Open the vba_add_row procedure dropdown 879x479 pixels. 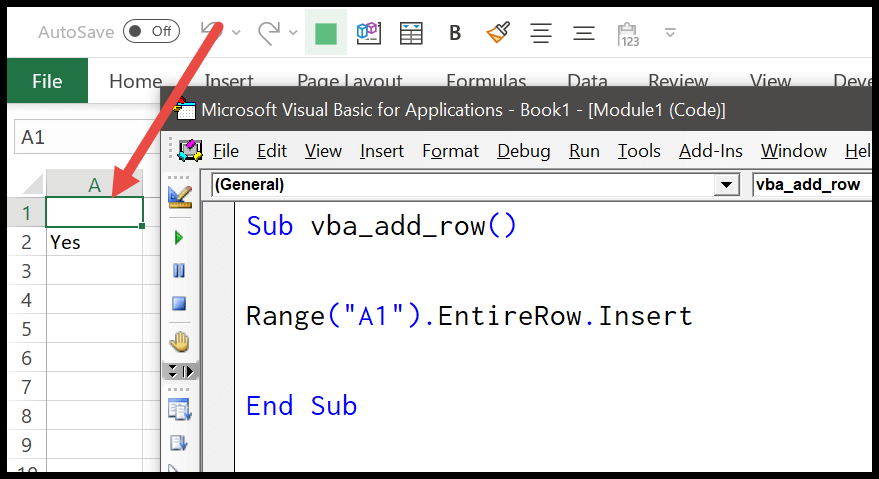[810, 185]
